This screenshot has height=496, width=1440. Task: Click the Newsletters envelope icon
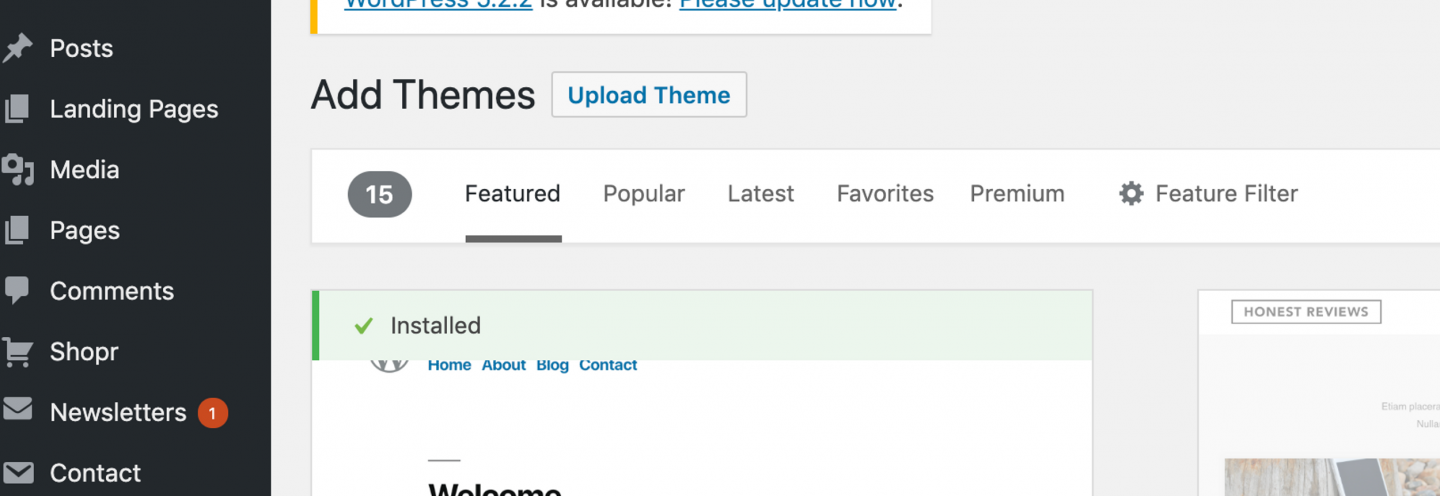(18, 410)
